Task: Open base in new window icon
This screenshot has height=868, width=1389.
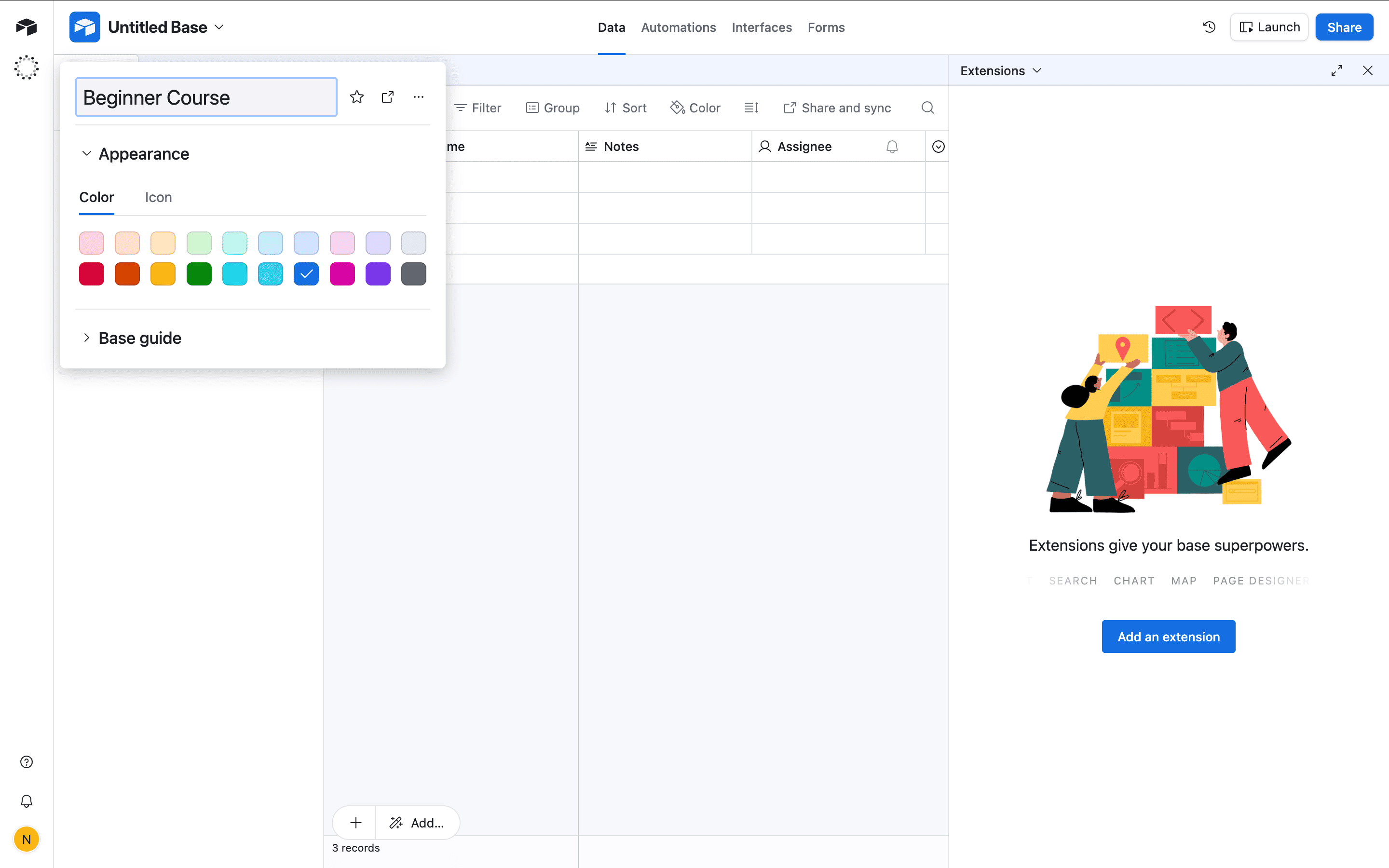Action: (x=388, y=96)
